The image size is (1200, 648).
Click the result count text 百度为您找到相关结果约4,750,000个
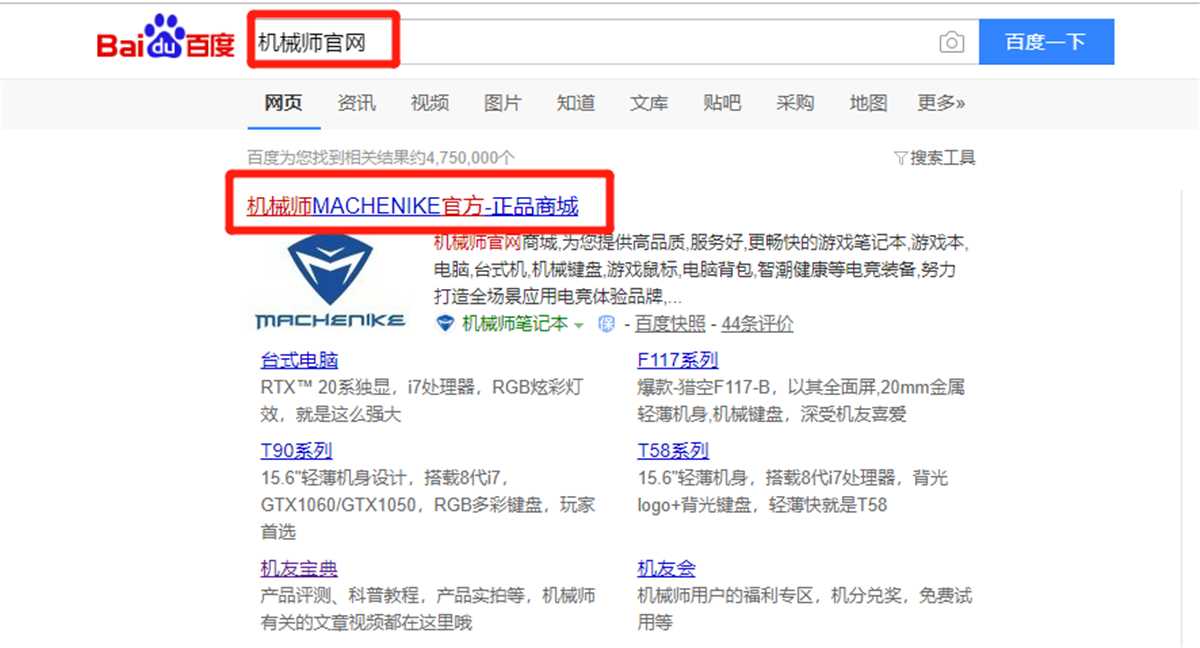click(x=381, y=158)
